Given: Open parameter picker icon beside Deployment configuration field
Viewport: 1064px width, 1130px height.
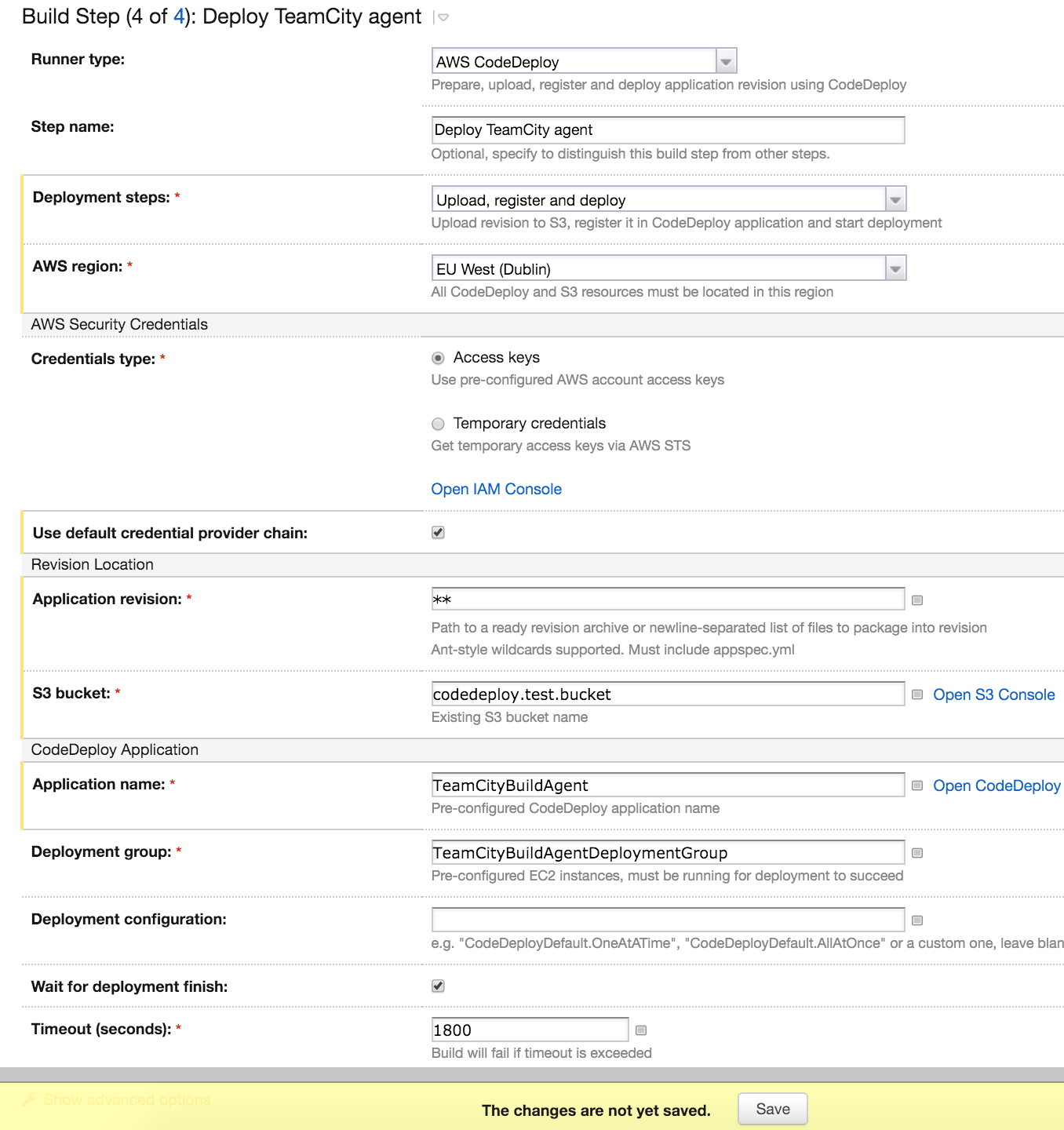Looking at the screenshot, I should tap(917, 920).
